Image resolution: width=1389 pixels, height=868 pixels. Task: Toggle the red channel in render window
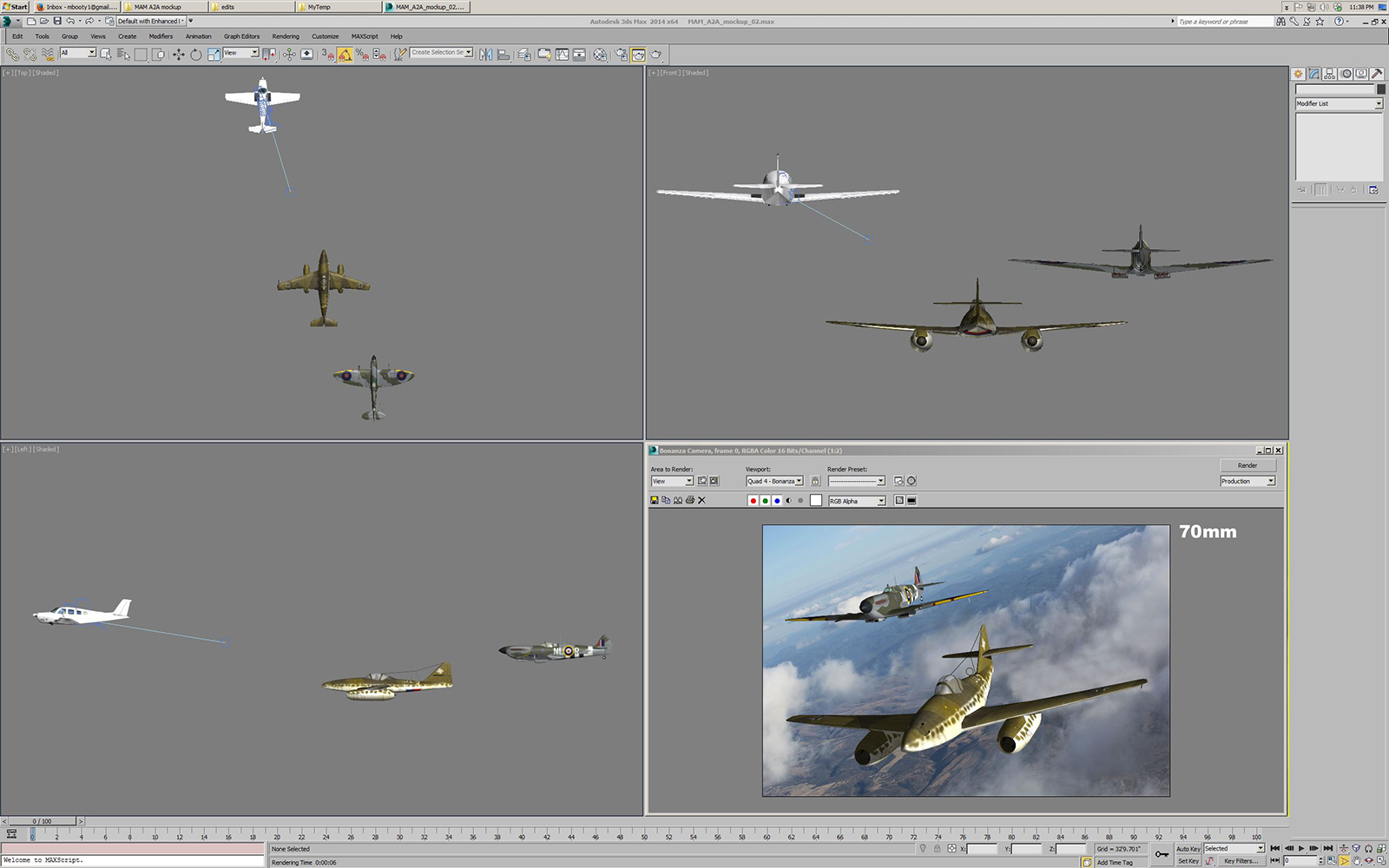tap(753, 501)
